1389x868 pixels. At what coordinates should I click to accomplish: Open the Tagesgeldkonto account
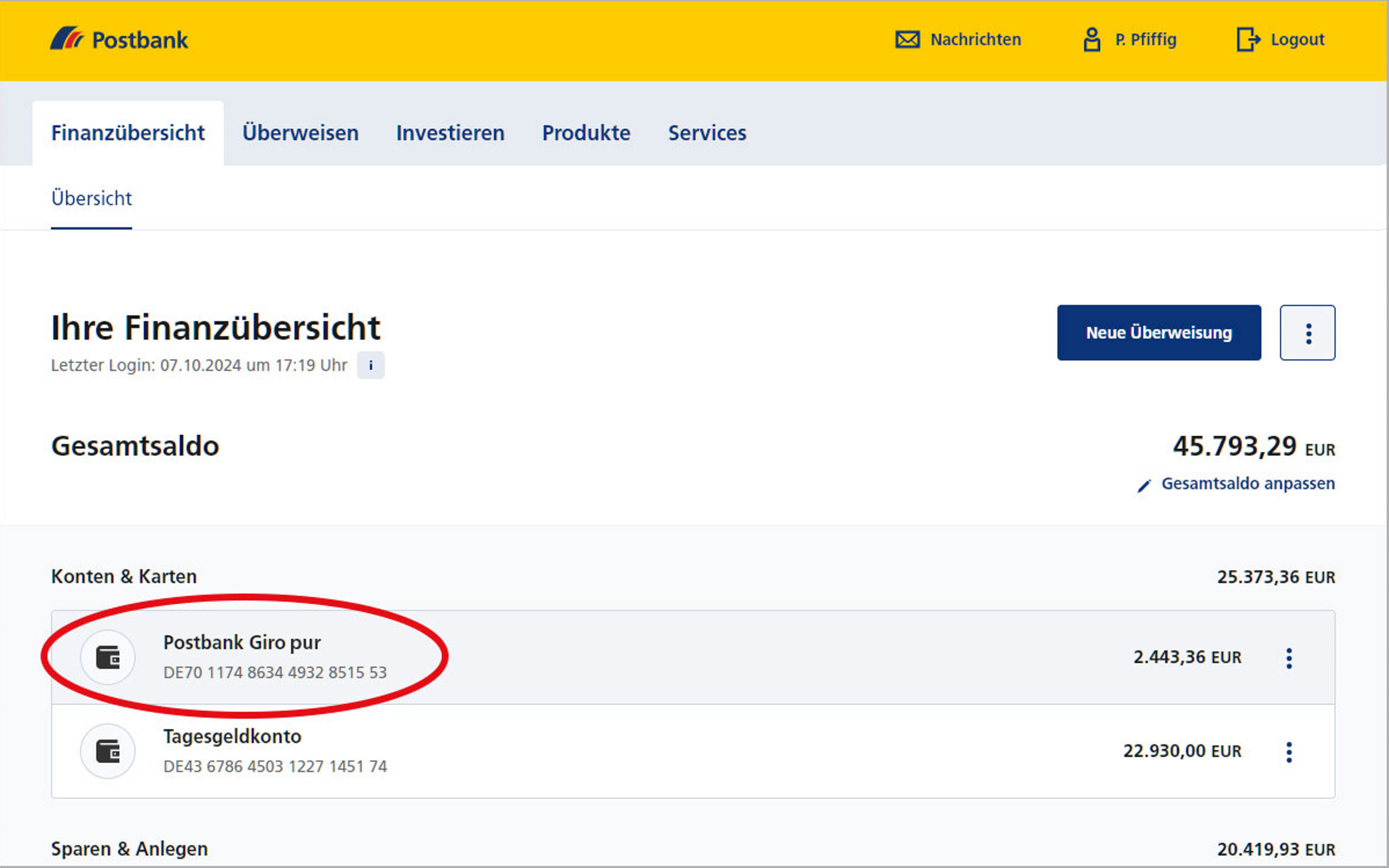click(x=693, y=751)
